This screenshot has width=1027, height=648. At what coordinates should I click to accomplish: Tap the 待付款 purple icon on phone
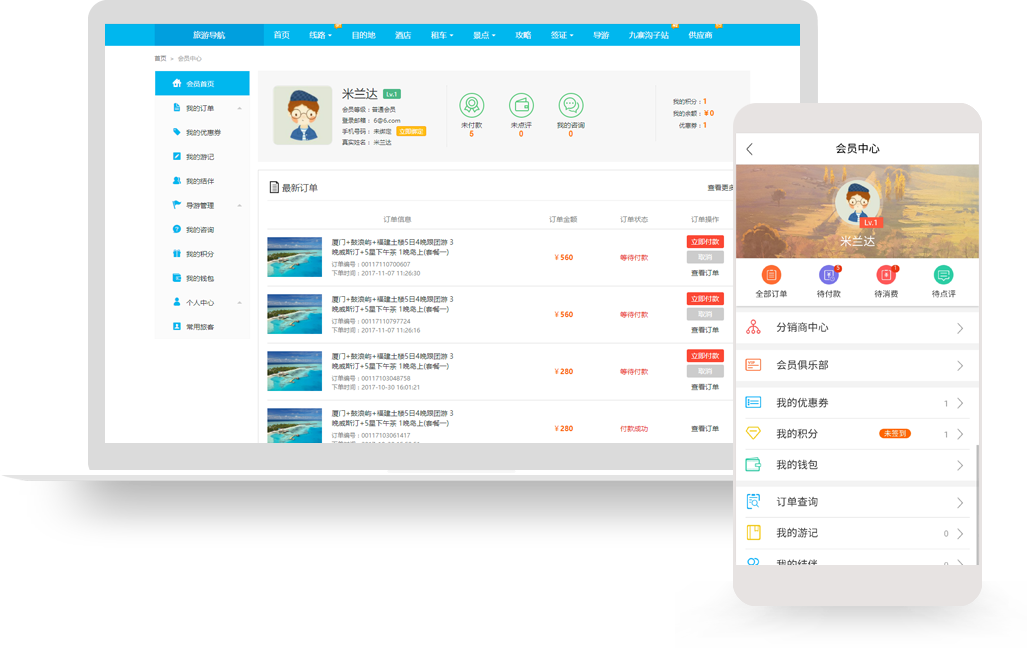click(828, 275)
